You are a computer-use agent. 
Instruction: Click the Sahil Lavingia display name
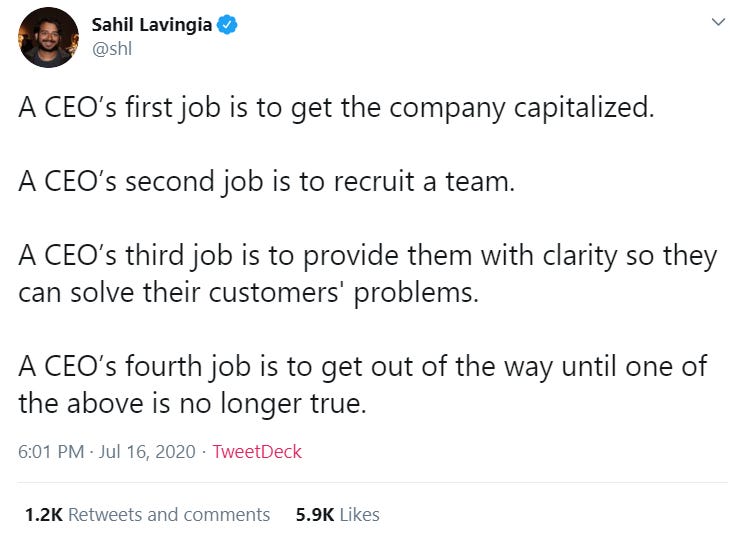152,25
